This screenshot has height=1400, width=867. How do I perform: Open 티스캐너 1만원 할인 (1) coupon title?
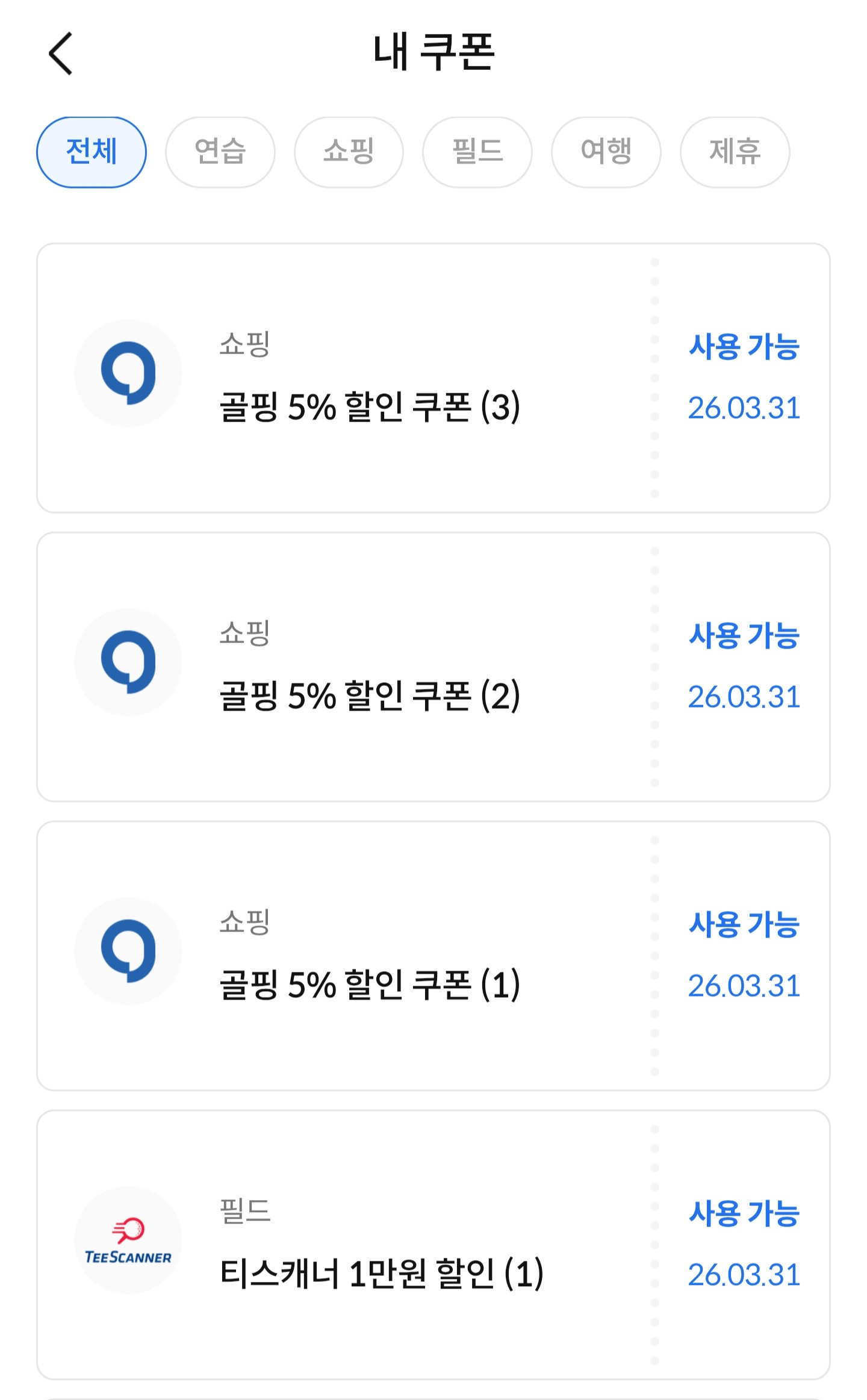(x=382, y=1274)
